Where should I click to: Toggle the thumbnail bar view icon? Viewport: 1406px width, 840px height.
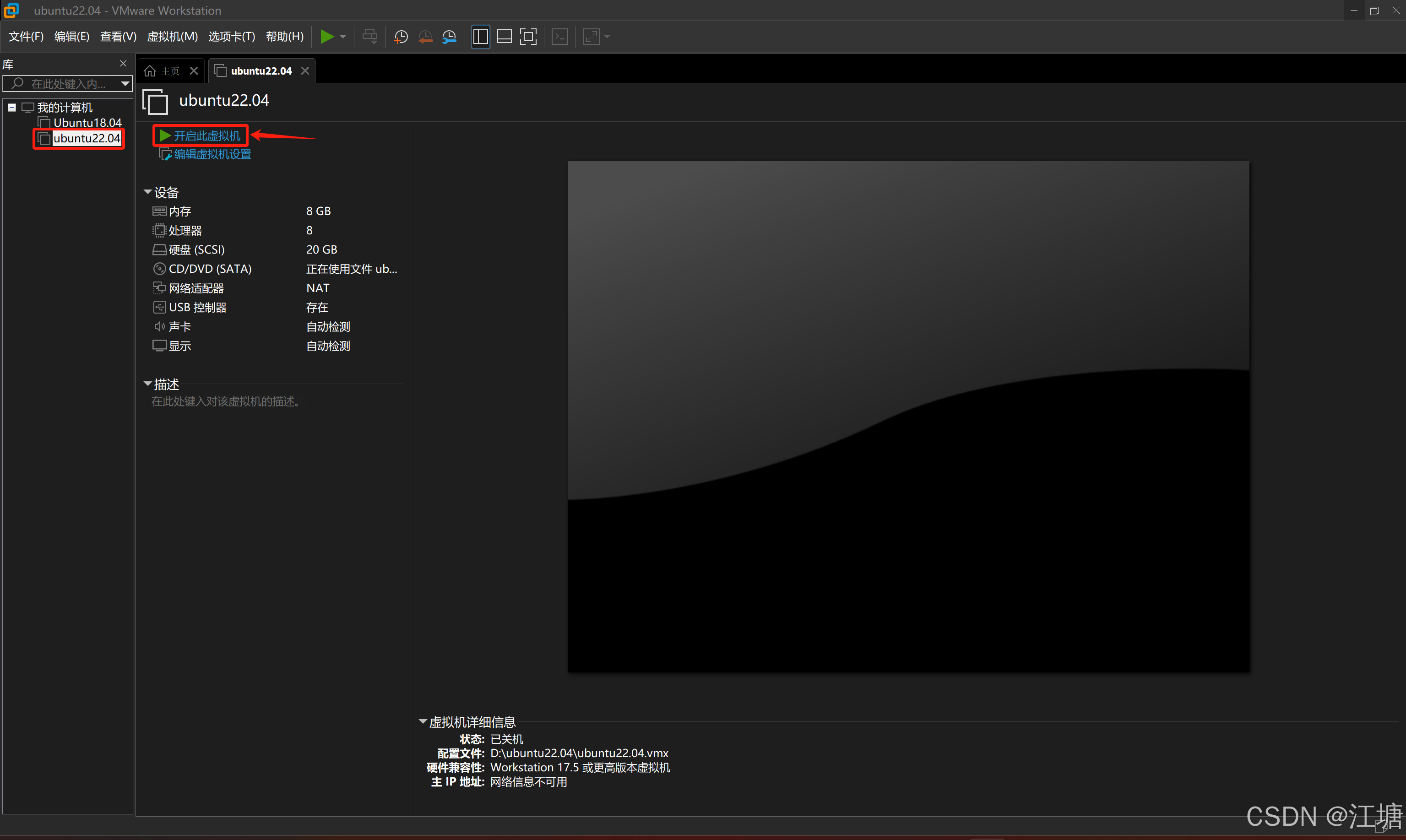(x=504, y=37)
